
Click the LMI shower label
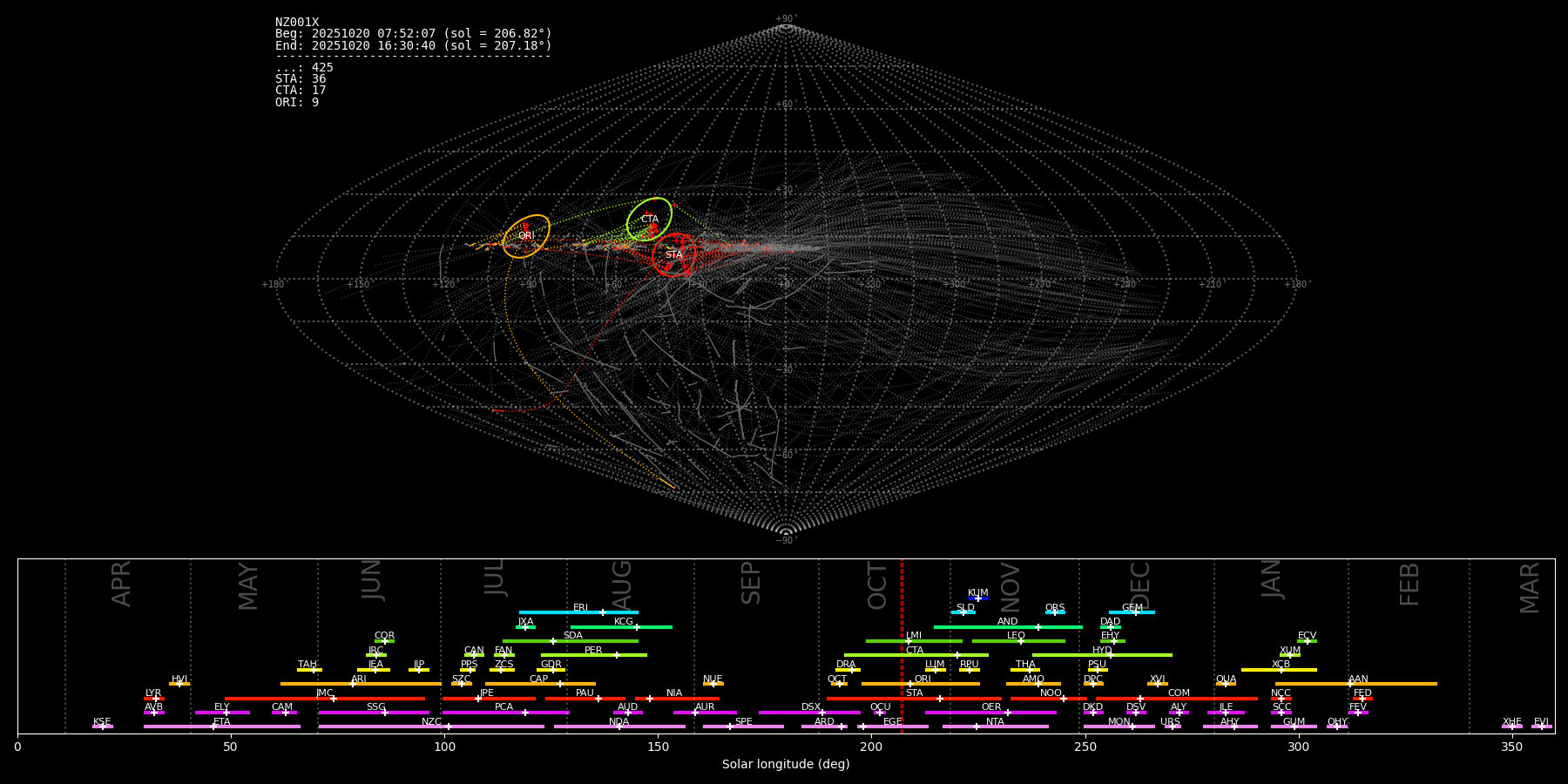coord(914,636)
